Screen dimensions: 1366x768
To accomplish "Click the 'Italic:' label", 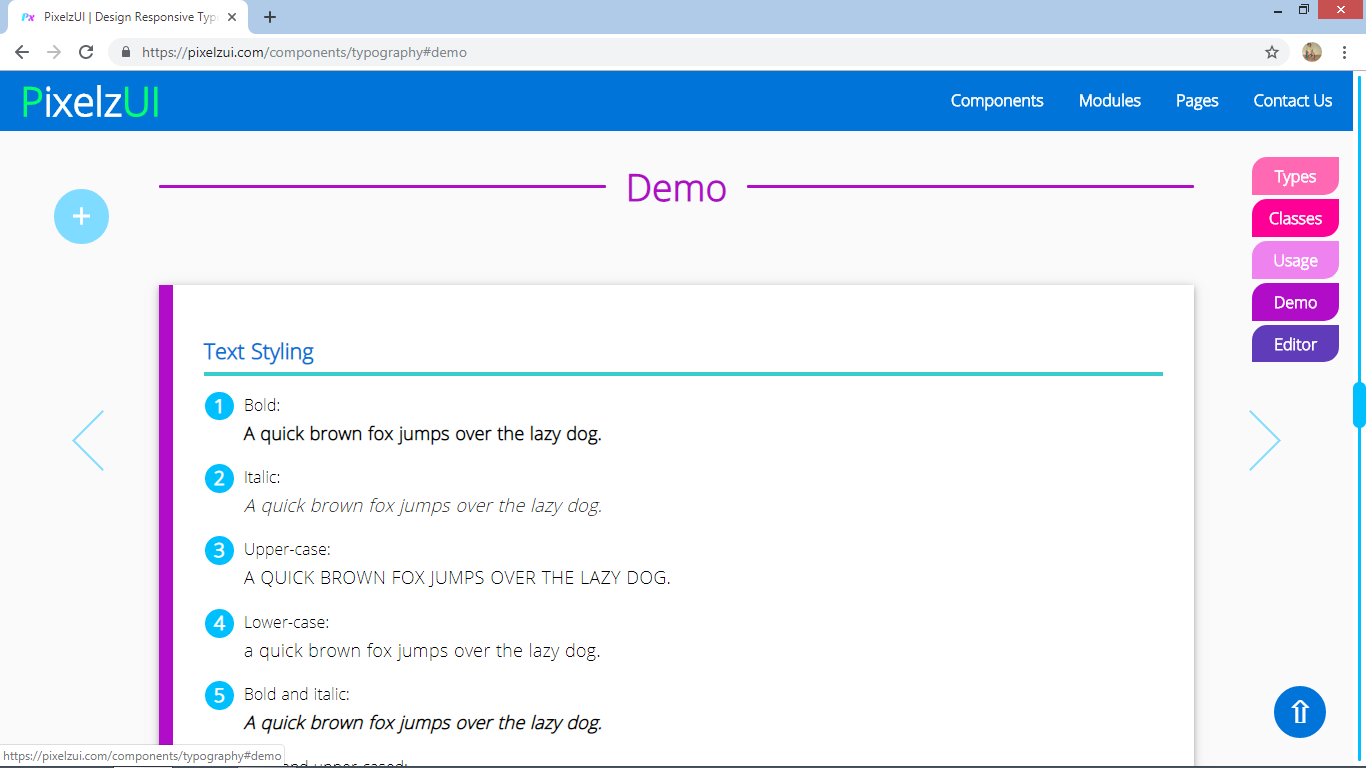I will pos(262,477).
